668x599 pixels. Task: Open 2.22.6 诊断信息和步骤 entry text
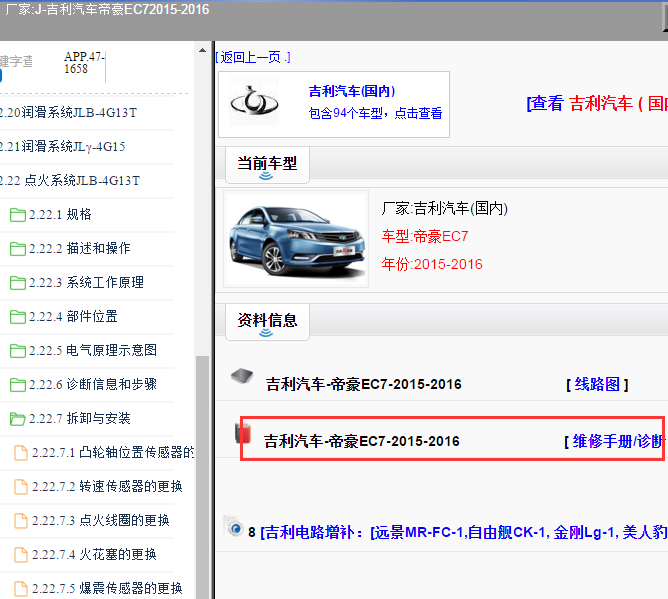coord(93,385)
